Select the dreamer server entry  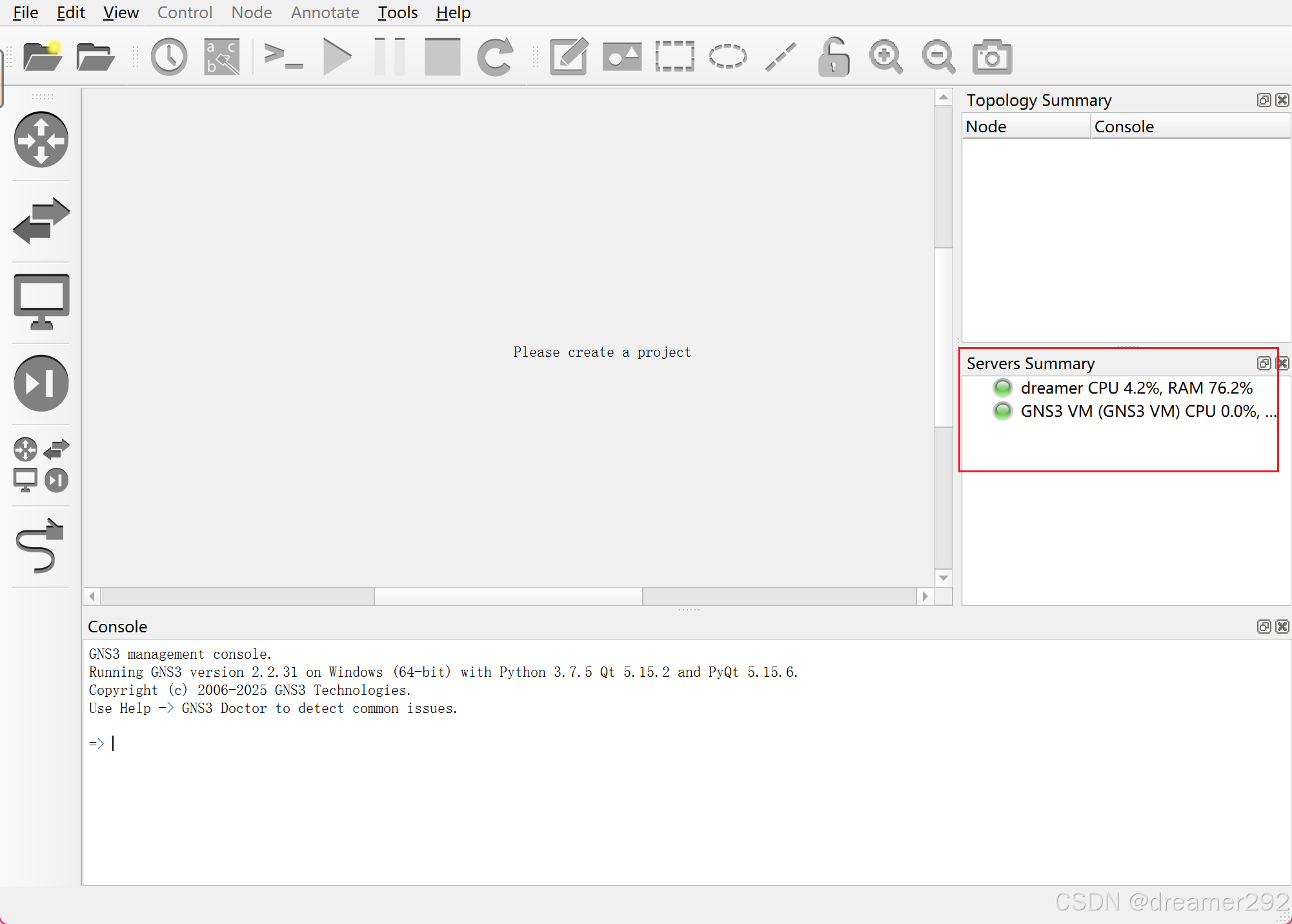[1136, 388]
